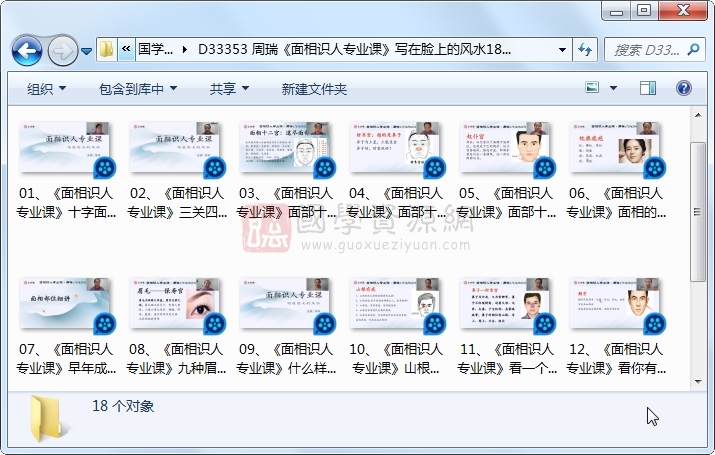The width and height of the screenshot is (715, 455).
Task: Click the folder icon in address bar
Action: coord(107,49)
